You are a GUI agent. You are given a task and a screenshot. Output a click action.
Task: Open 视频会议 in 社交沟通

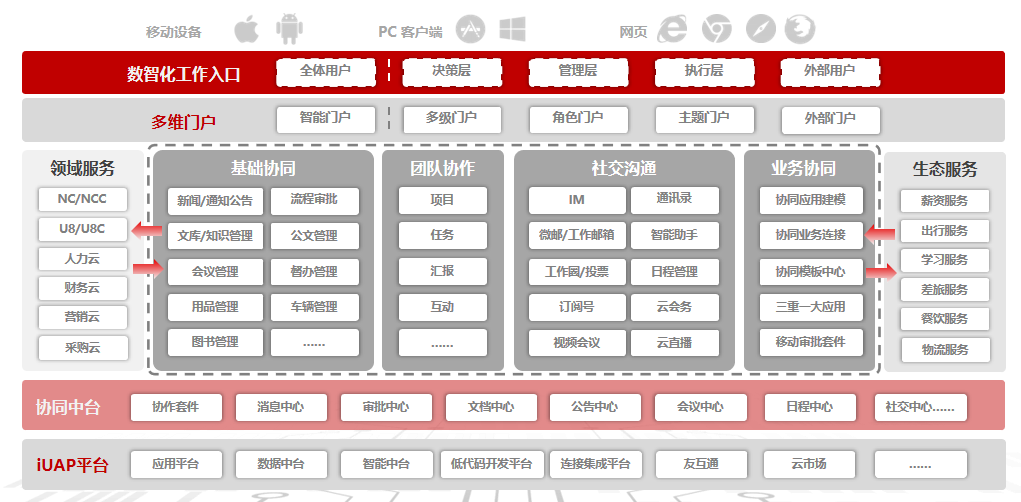pyautogui.click(x=576, y=343)
